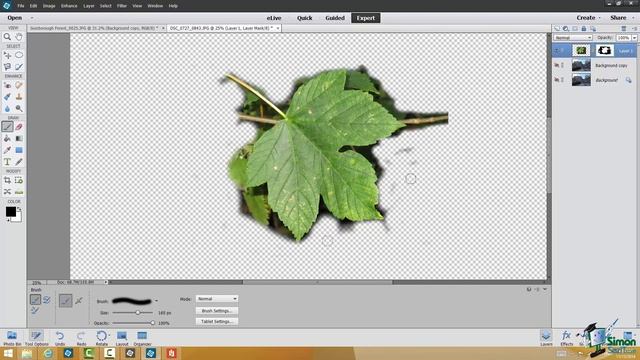Open the layer blend mode dropdown
The image size is (640, 360).
pyautogui.click(x=573, y=38)
